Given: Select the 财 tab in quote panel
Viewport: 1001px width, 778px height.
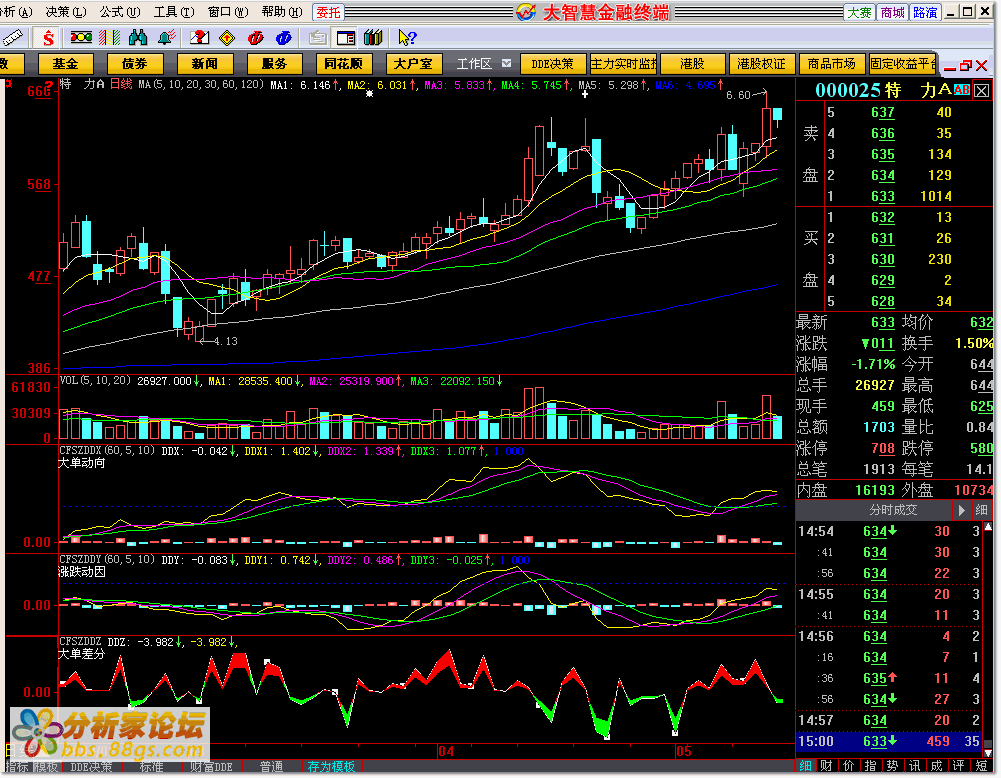Looking at the screenshot, I should [x=826, y=766].
